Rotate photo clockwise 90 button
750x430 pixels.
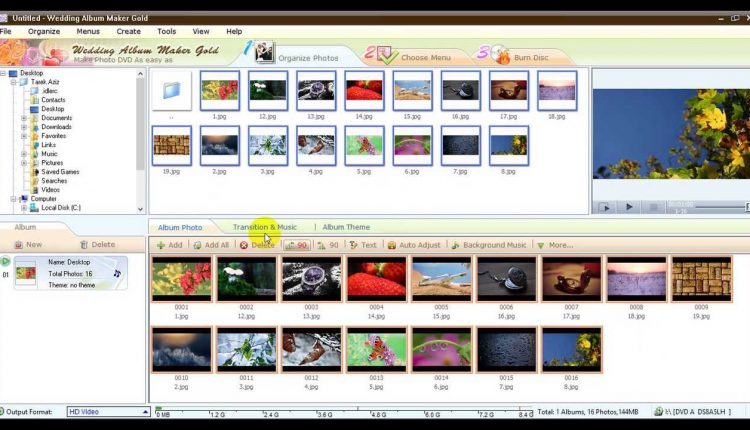pos(328,245)
